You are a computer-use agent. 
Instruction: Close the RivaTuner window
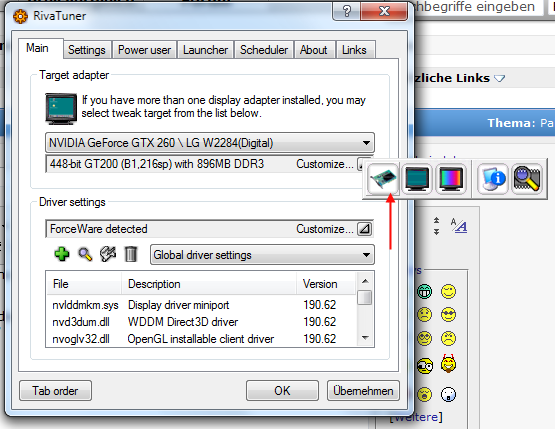[384, 11]
